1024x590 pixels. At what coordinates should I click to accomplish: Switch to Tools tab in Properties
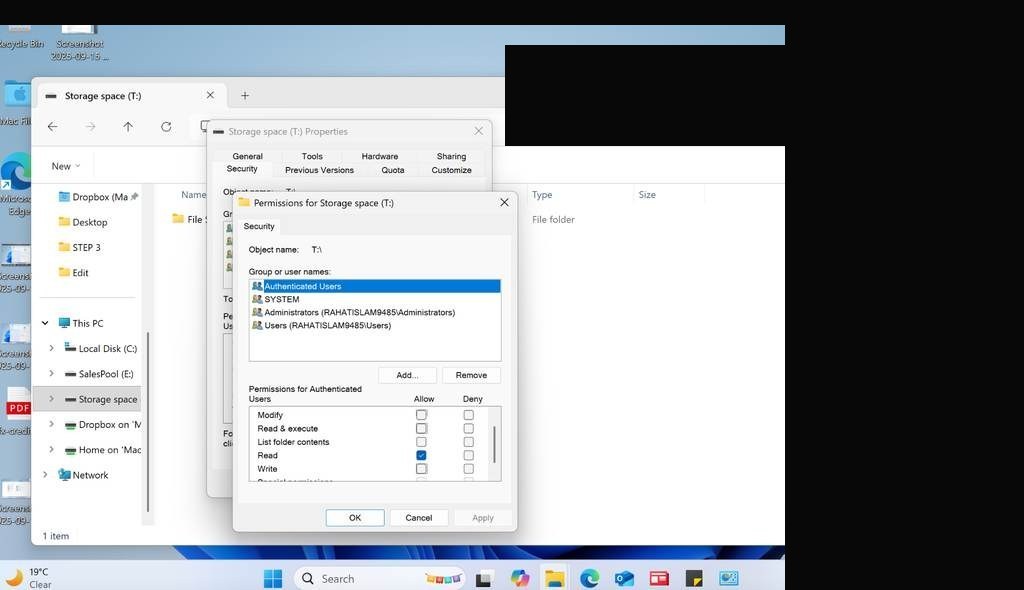click(x=312, y=156)
